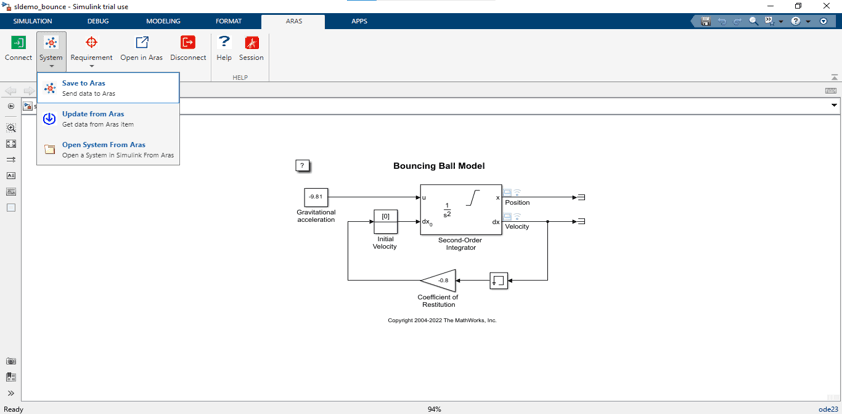Expand the quick access Help dropdown arrow

click(808, 22)
